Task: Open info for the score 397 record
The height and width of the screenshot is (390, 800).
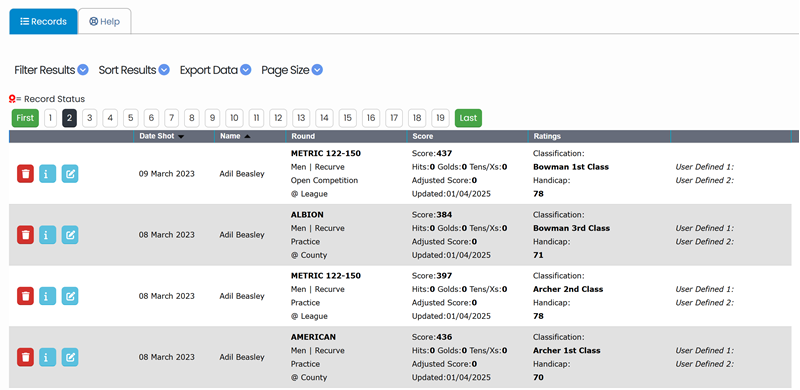Action: point(47,296)
